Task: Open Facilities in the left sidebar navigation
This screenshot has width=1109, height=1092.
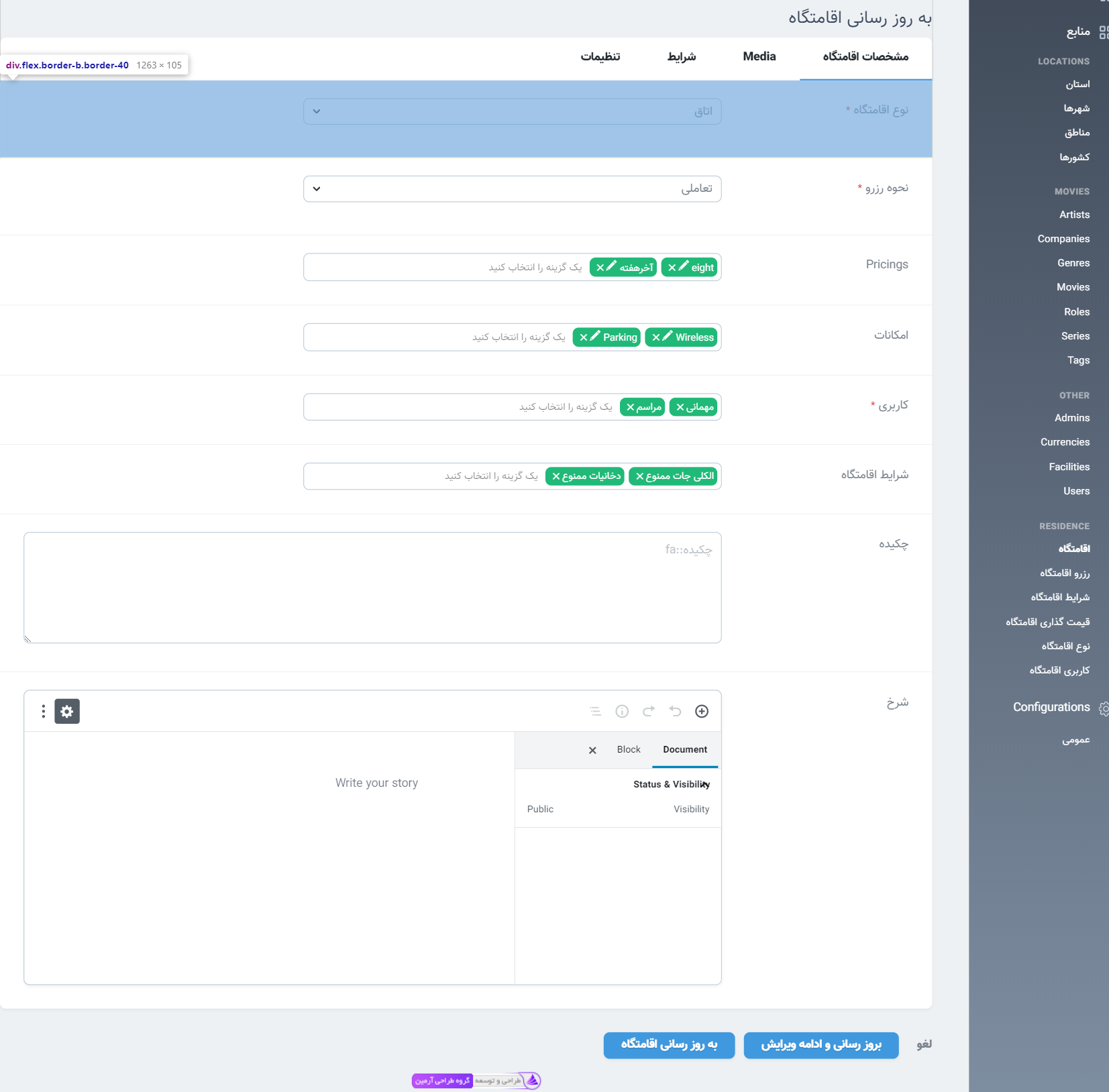Action: pyautogui.click(x=1069, y=467)
